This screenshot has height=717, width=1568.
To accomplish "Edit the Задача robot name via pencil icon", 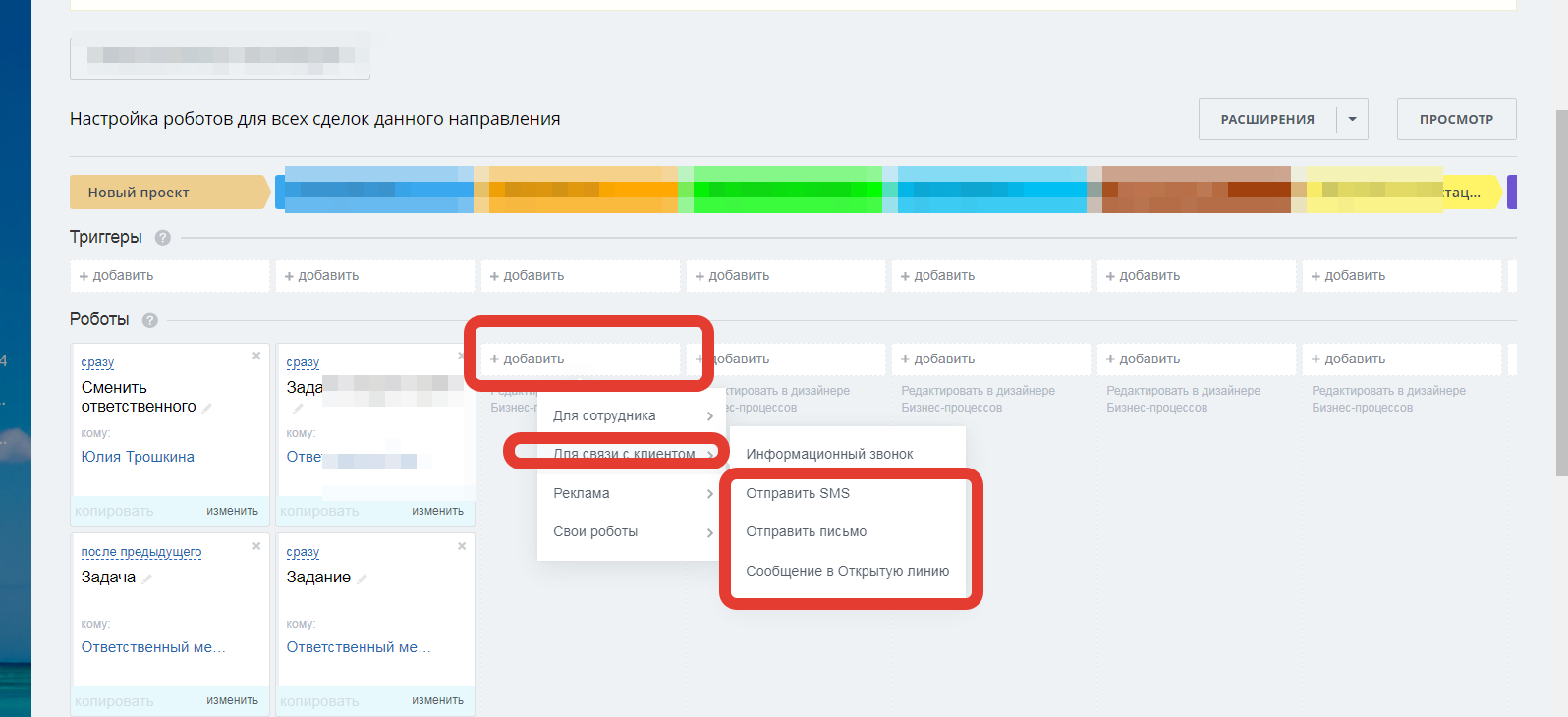I will pos(147,579).
